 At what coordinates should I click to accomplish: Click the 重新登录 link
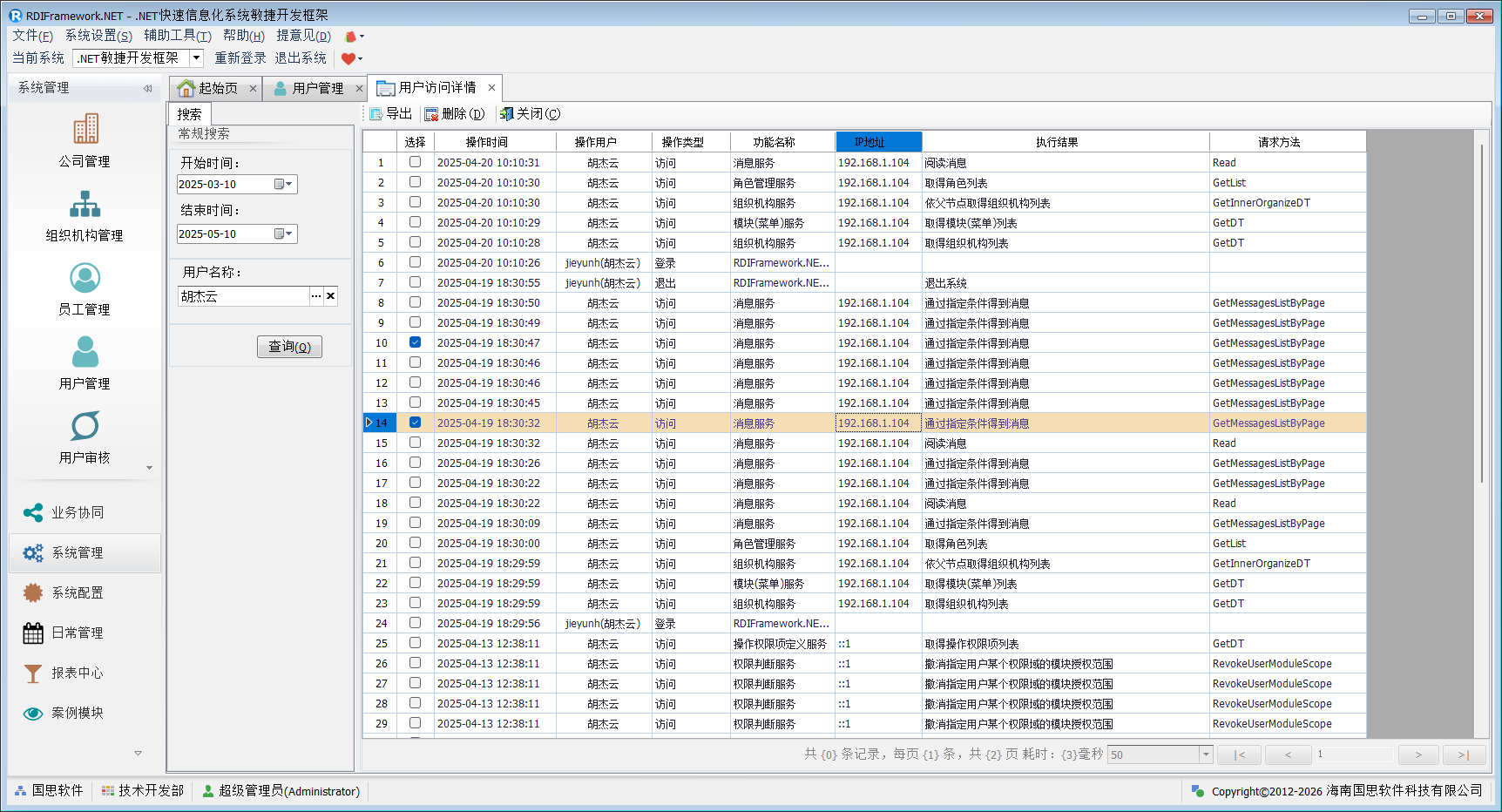[x=240, y=58]
